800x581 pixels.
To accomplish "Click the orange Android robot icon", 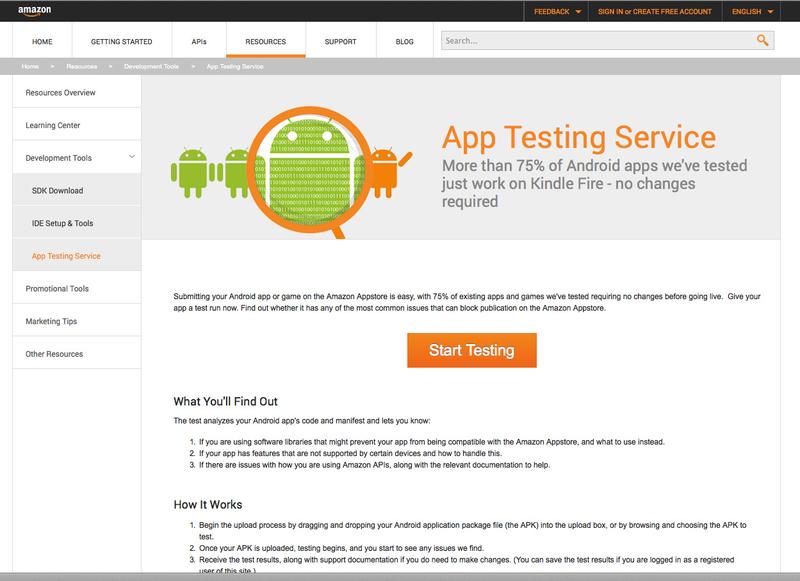I will click(389, 173).
